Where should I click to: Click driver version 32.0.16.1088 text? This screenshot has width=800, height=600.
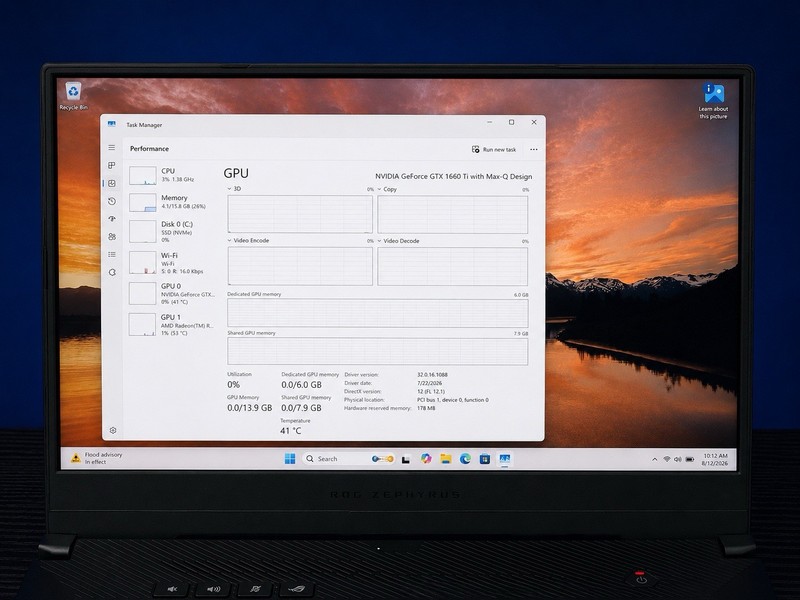point(432,374)
